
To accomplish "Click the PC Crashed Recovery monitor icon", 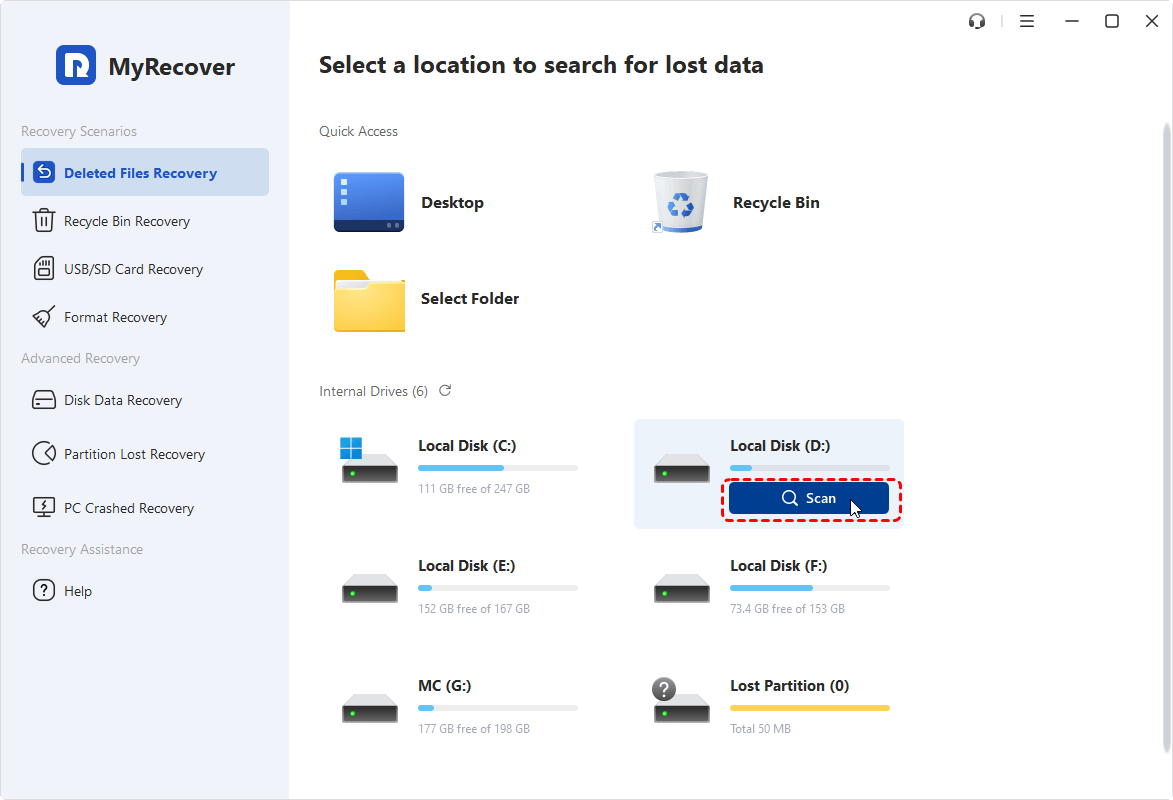I will pyautogui.click(x=44, y=507).
